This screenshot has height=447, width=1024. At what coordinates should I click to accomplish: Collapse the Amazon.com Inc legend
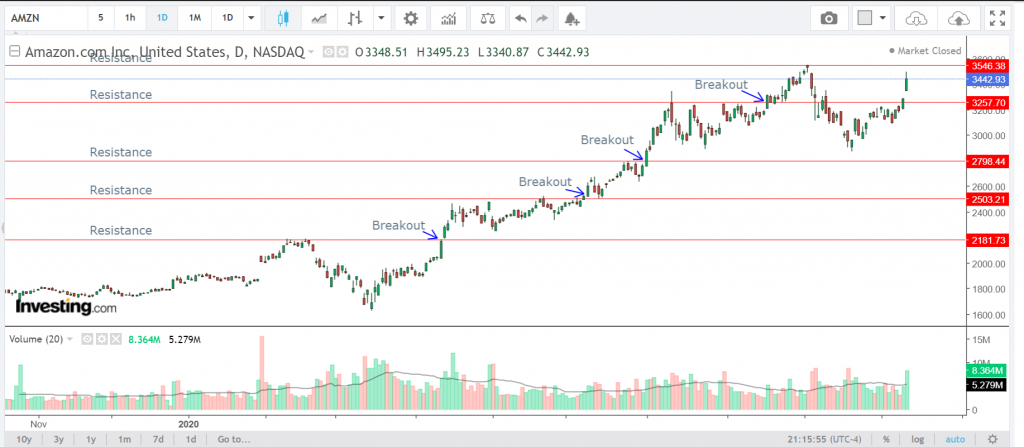tap(14, 50)
